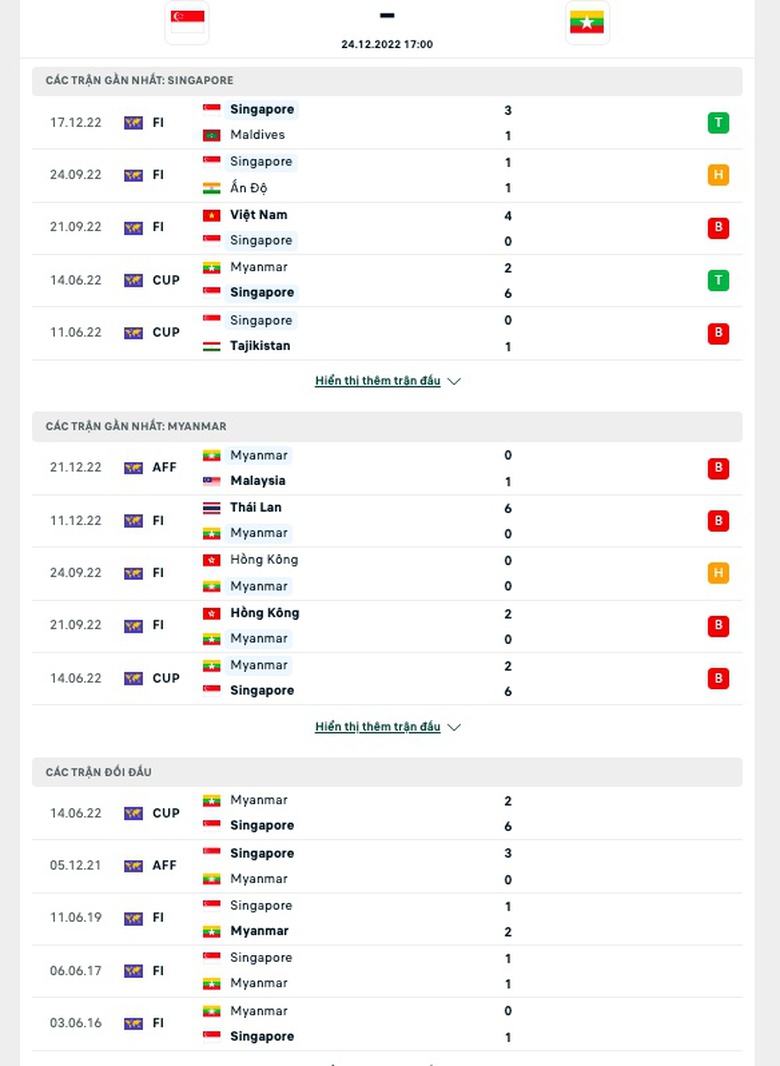The height and width of the screenshot is (1066, 780).
Task: Open head-to-head match from 05.12.21
Action: (x=387, y=866)
